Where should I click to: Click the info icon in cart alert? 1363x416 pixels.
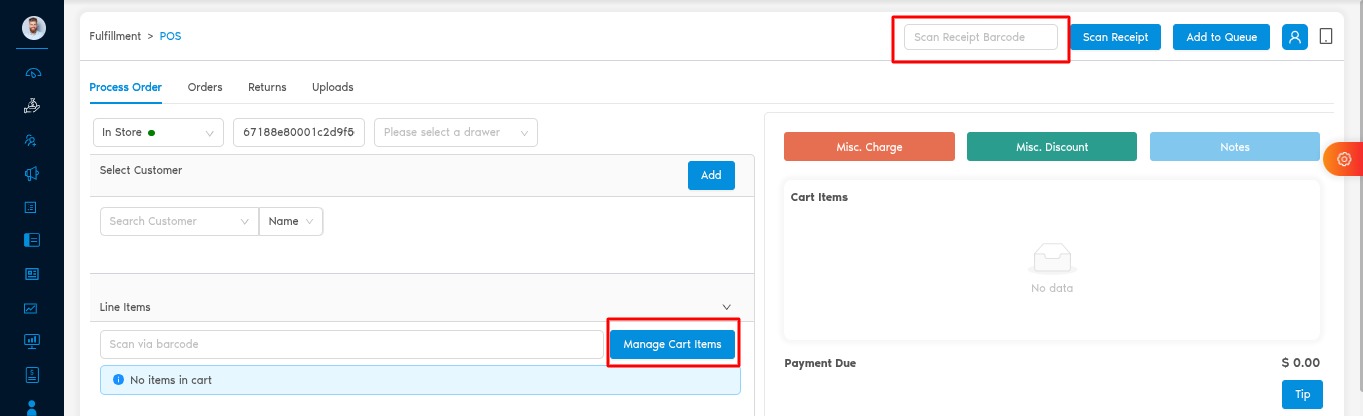coord(118,380)
